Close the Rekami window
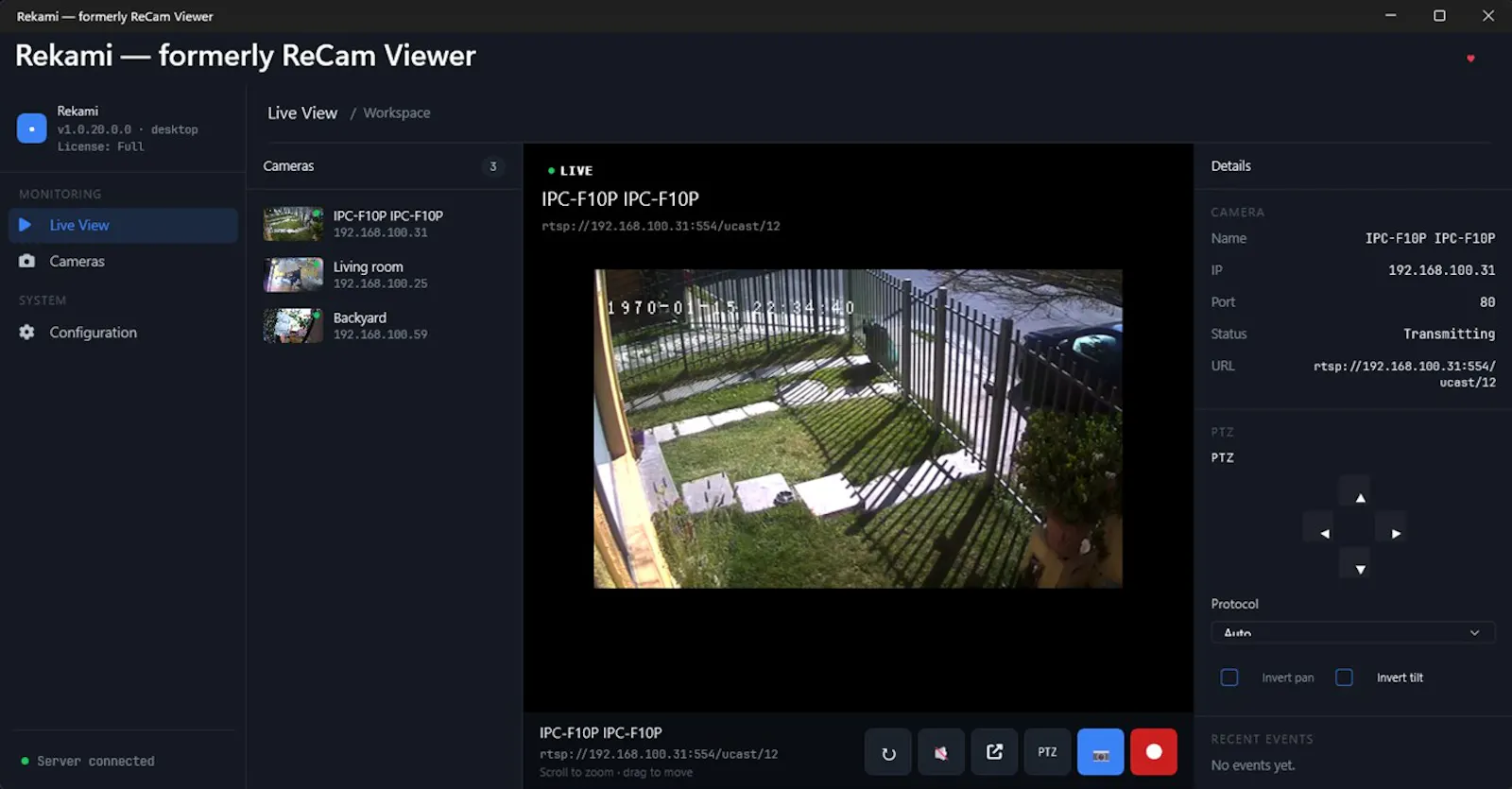The width and height of the screenshot is (1512, 789). [x=1488, y=16]
